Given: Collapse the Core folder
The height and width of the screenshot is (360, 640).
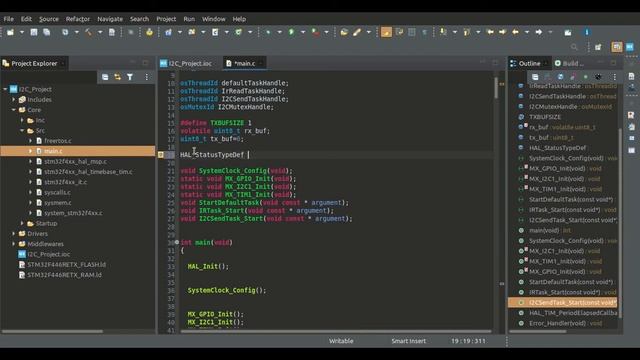Looking at the screenshot, I should 13,110.
